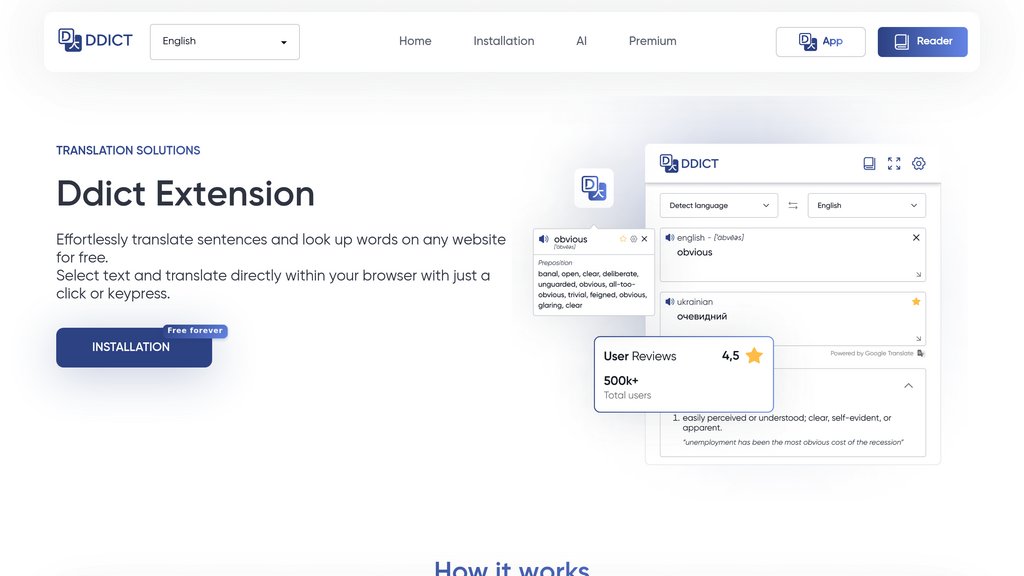Image resolution: width=1024 pixels, height=576 pixels.
Task: Open the small gear in the obvious popup
Action: click(x=633, y=239)
